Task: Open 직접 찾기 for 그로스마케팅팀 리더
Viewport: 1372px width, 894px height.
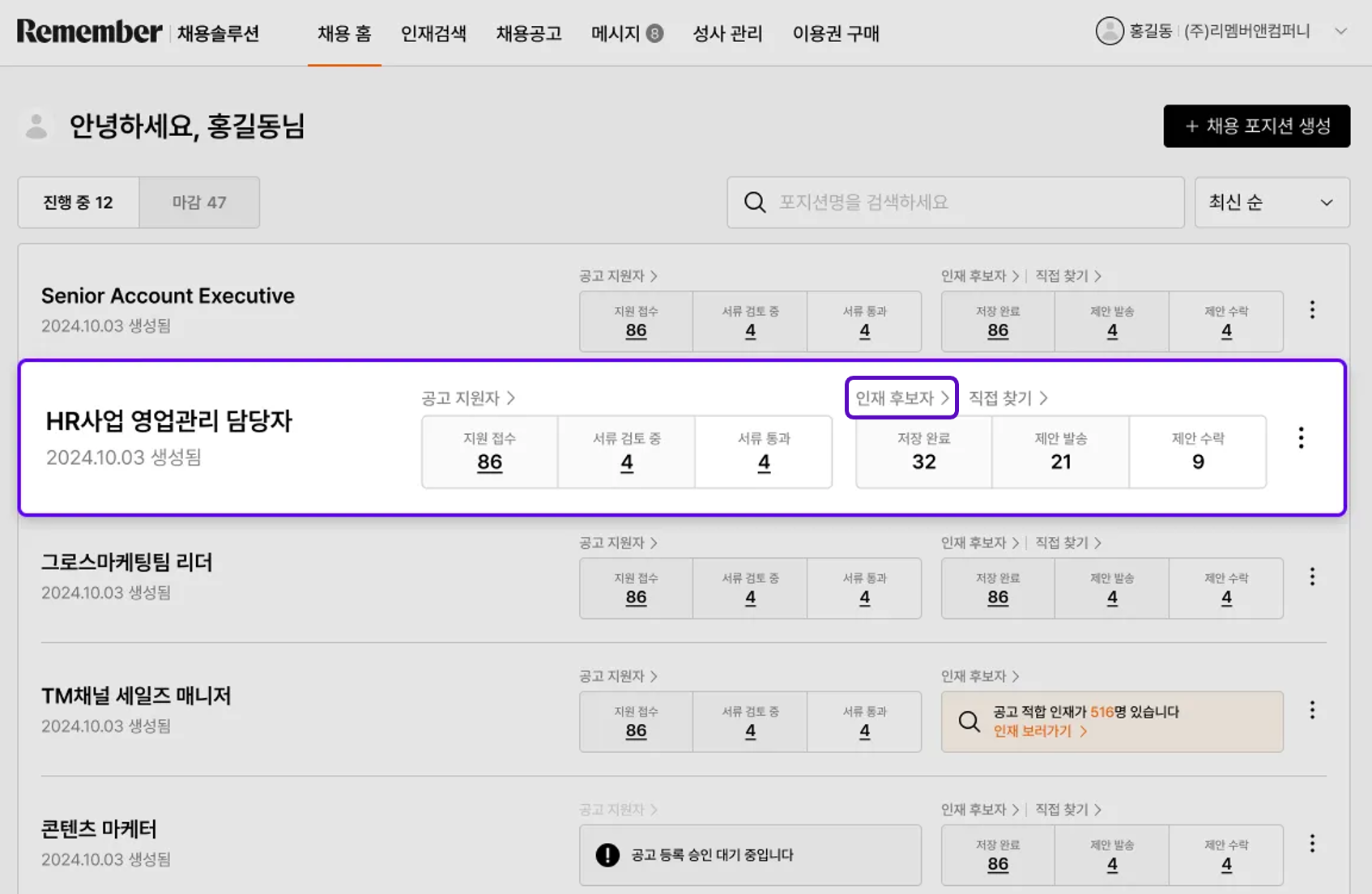Action: [1068, 543]
